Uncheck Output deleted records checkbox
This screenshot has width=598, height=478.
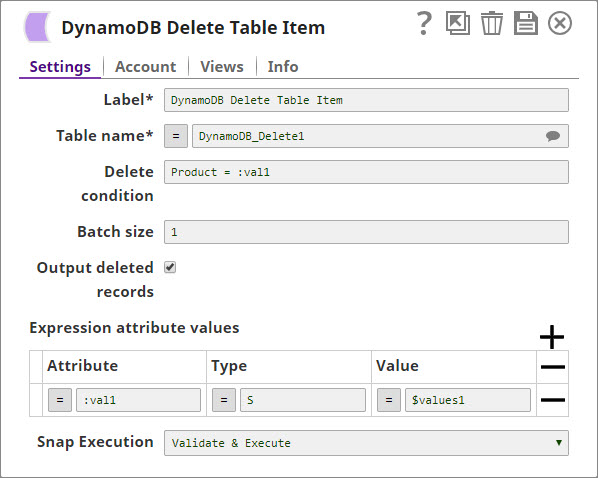[x=170, y=267]
